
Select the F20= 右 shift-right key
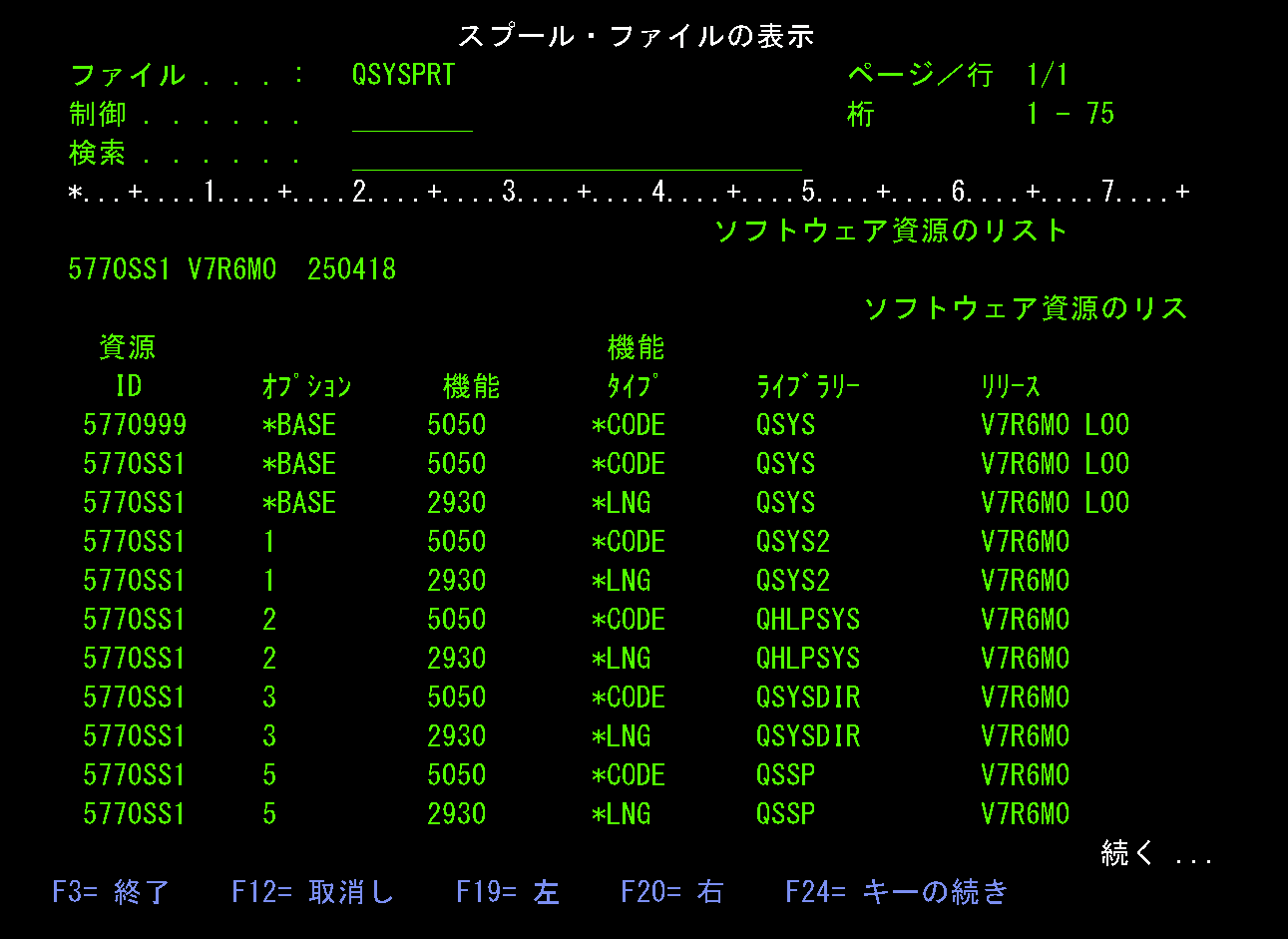(672, 891)
